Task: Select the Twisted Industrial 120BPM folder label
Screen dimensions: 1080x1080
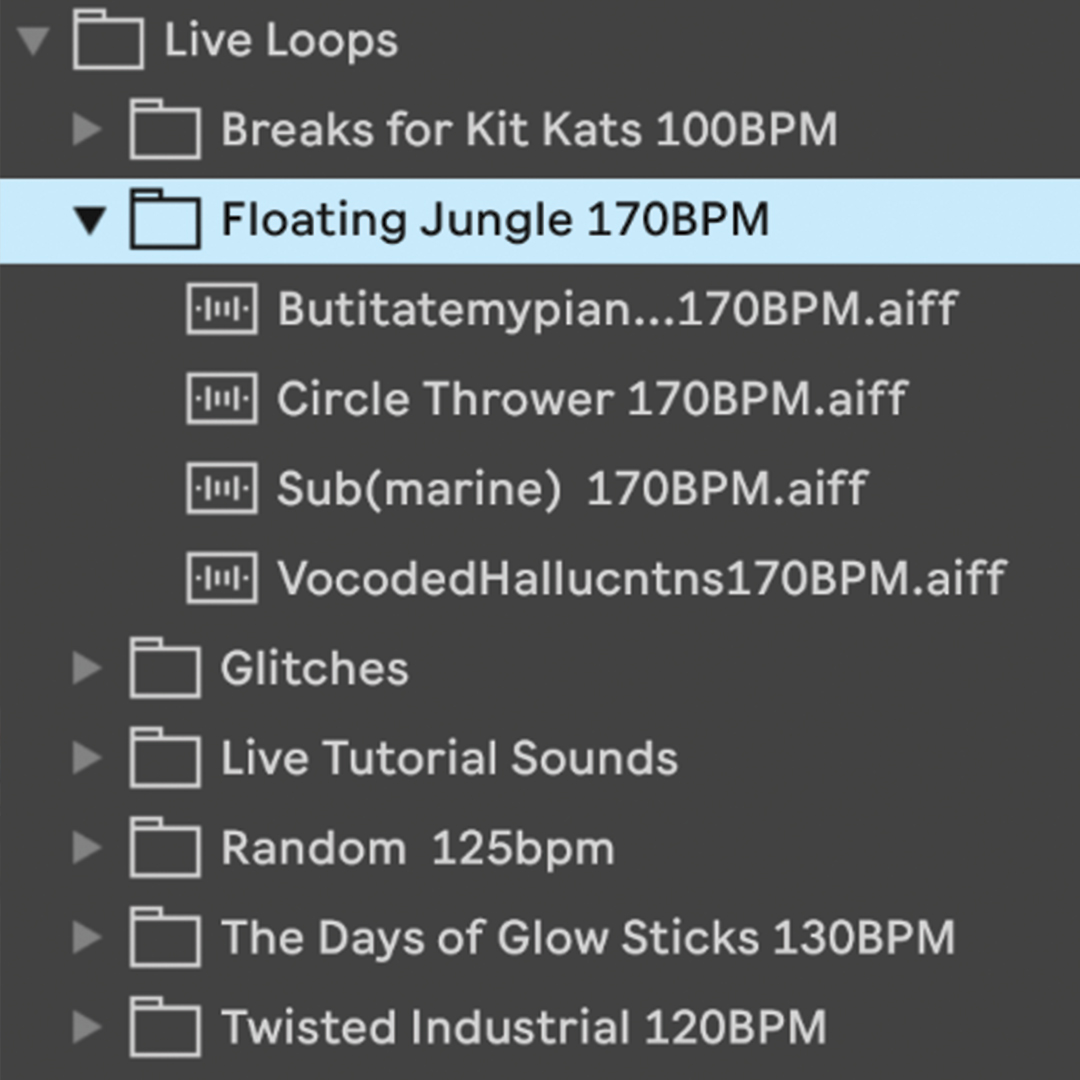Action: pos(523,1026)
